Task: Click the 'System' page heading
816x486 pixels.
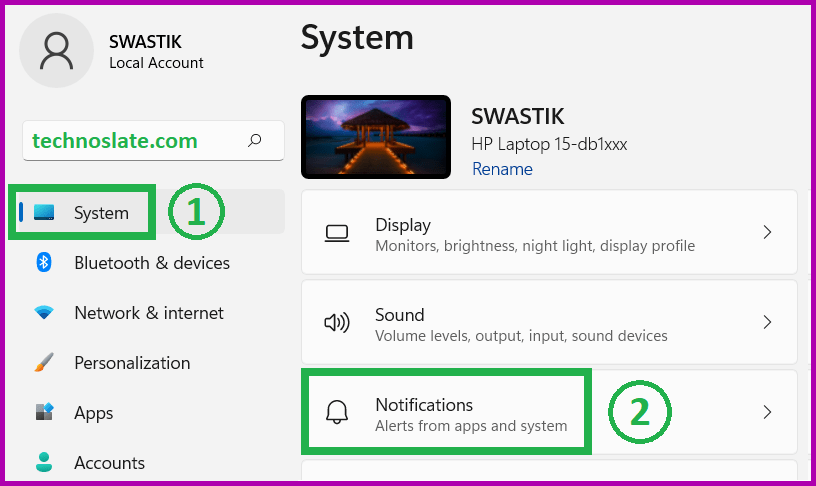Action: 357,37
